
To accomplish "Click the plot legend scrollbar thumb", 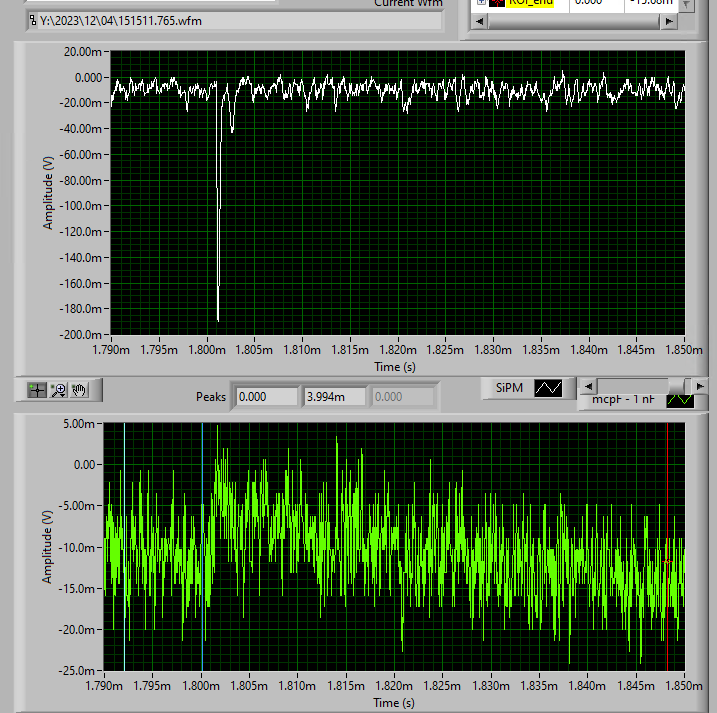I will 685,386.
